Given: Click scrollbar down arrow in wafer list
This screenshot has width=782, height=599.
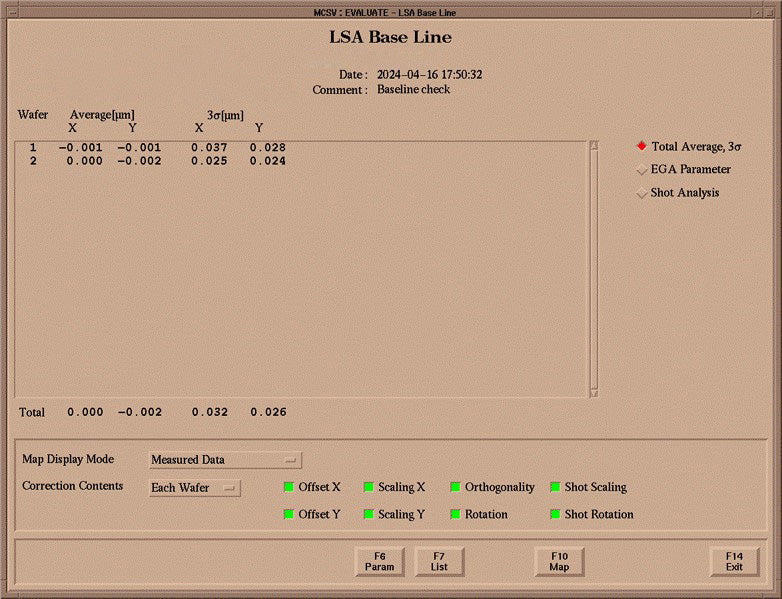Looking at the screenshot, I should (x=593, y=393).
